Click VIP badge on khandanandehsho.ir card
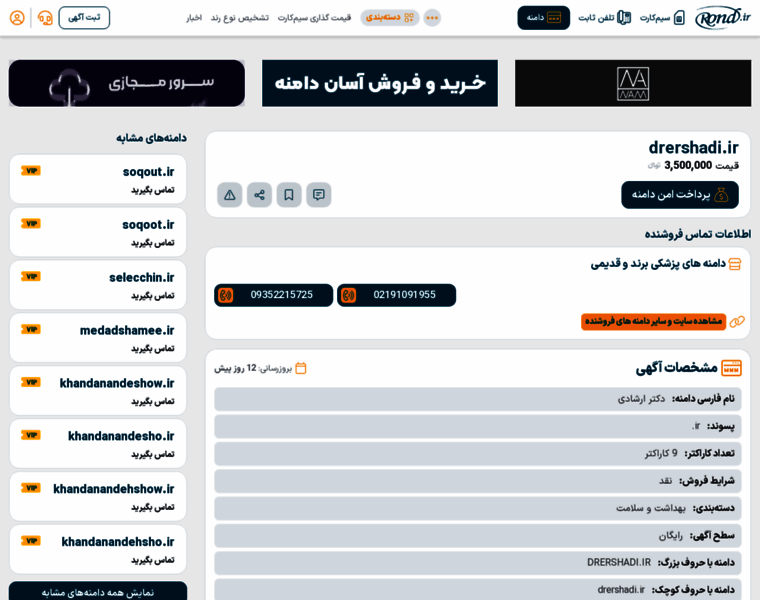The height and width of the screenshot is (600, 760). click(31, 540)
